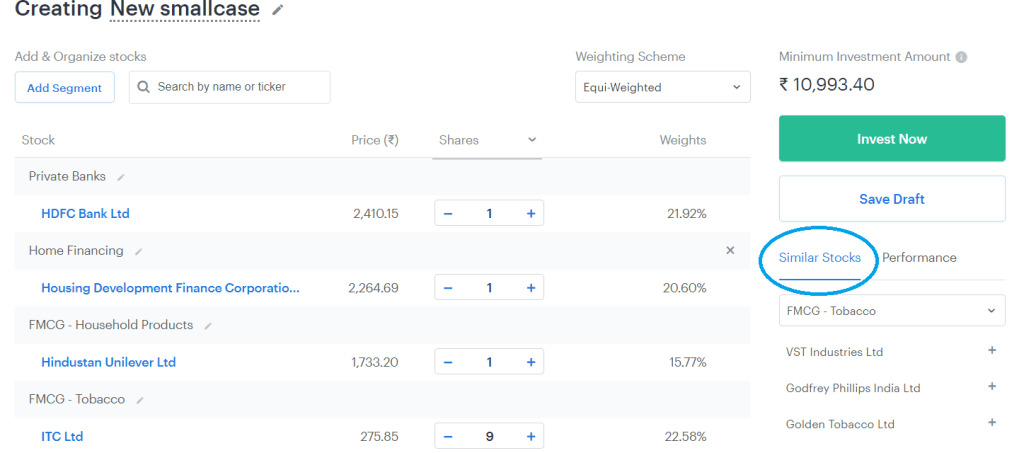Click the Weights column header
Viewport: 1024px width, 453px height.
(682, 140)
